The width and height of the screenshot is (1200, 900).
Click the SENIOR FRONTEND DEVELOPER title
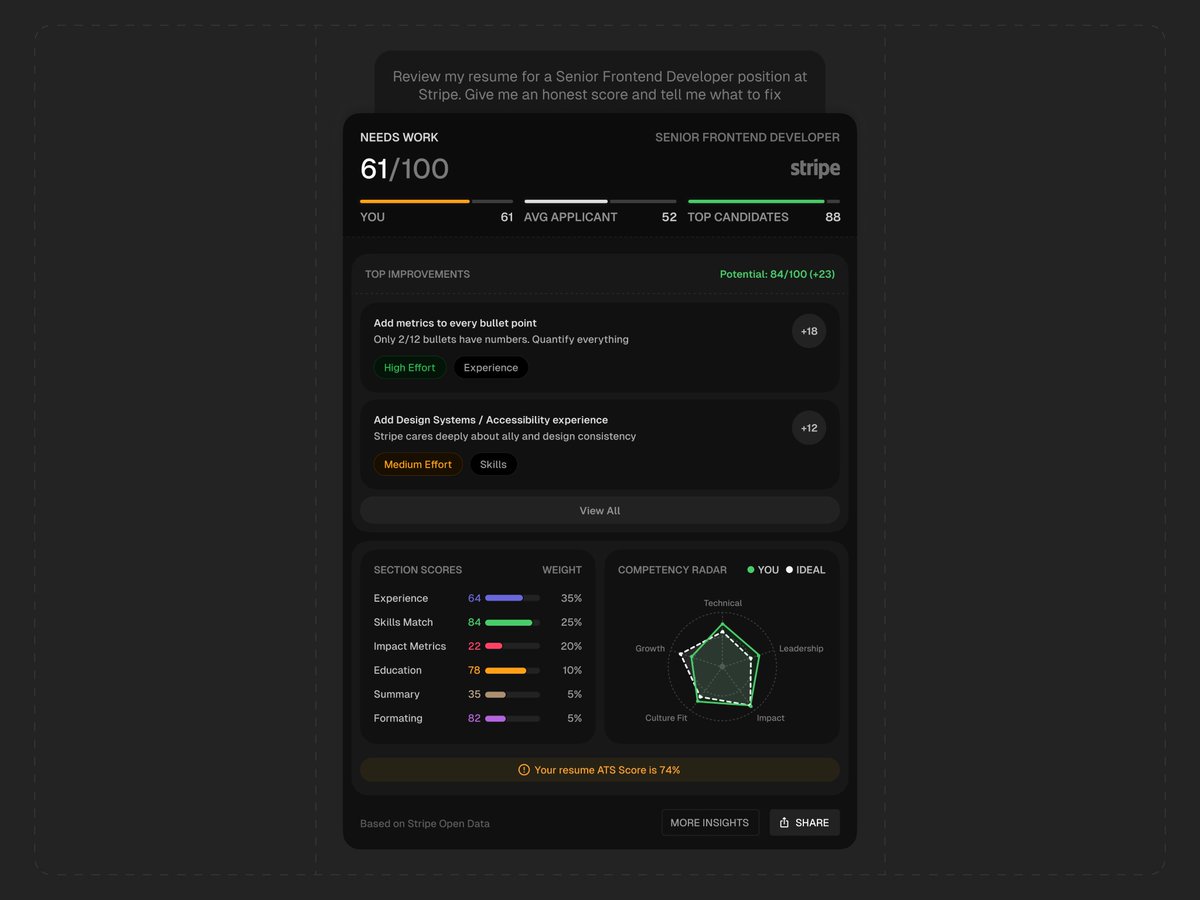click(x=747, y=137)
